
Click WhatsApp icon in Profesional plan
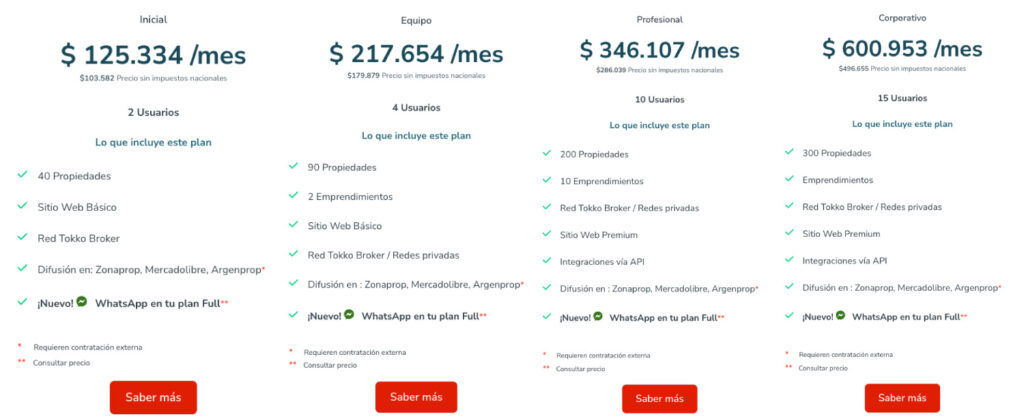(597, 316)
